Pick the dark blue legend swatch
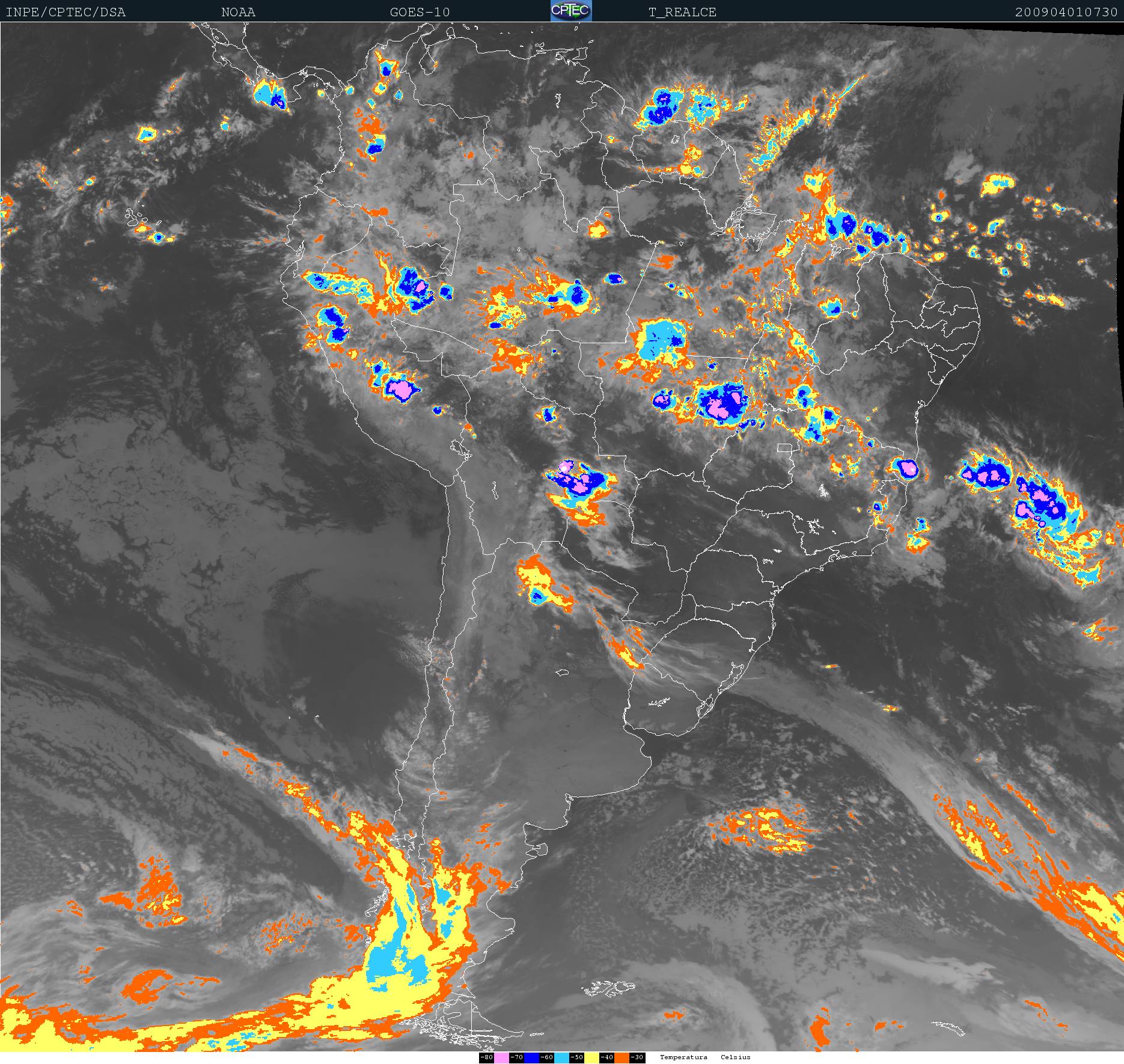 coord(531,1057)
